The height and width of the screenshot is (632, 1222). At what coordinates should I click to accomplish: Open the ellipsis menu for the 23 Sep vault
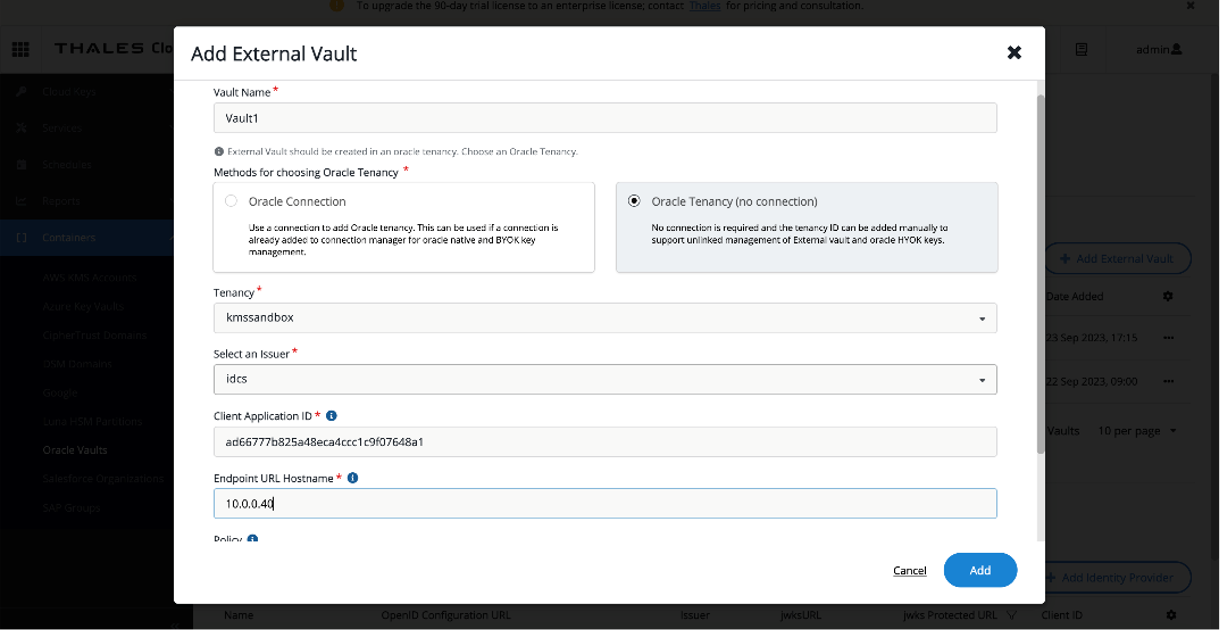pyautogui.click(x=1168, y=338)
